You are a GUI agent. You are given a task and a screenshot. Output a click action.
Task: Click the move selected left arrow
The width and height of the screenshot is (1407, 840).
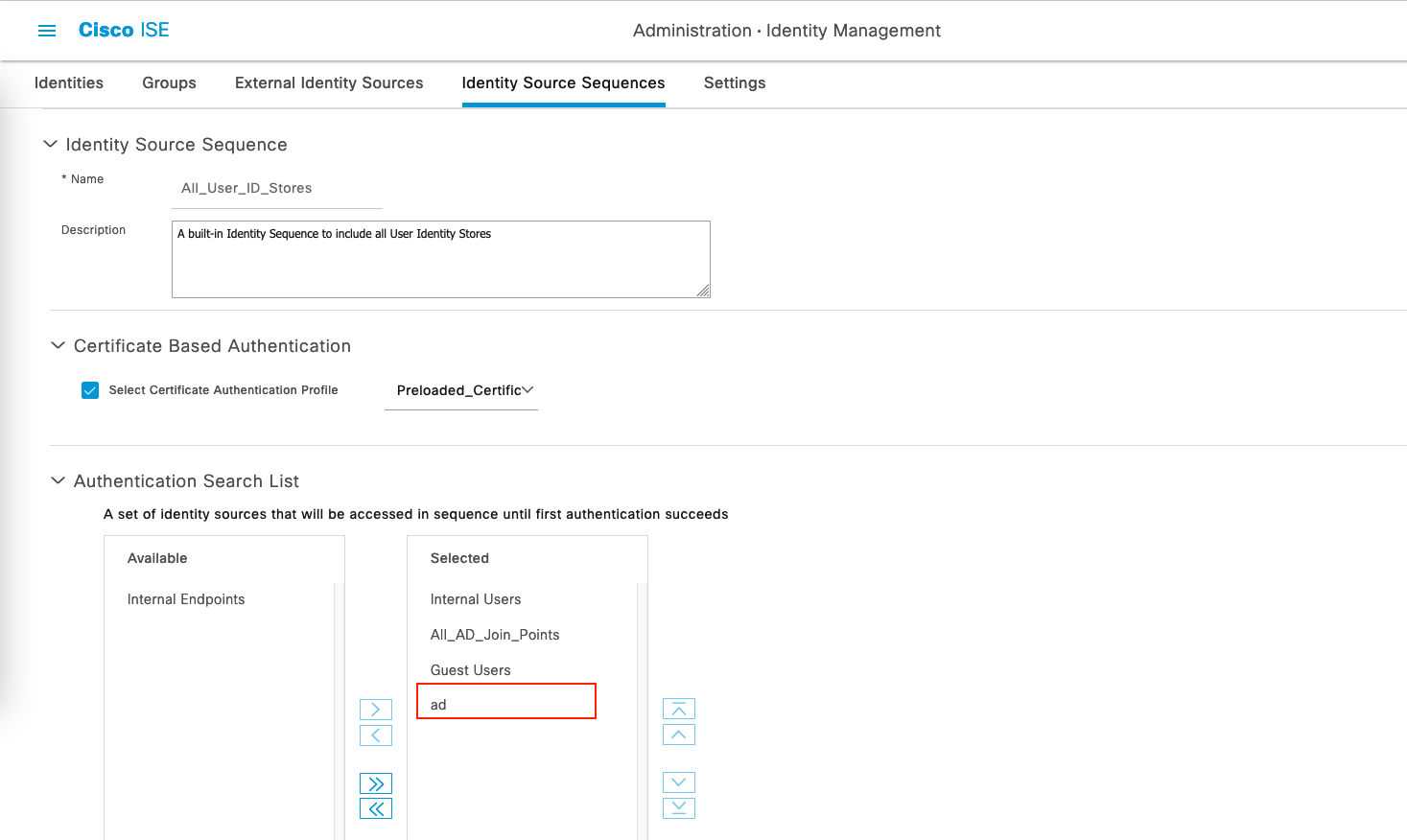375,735
